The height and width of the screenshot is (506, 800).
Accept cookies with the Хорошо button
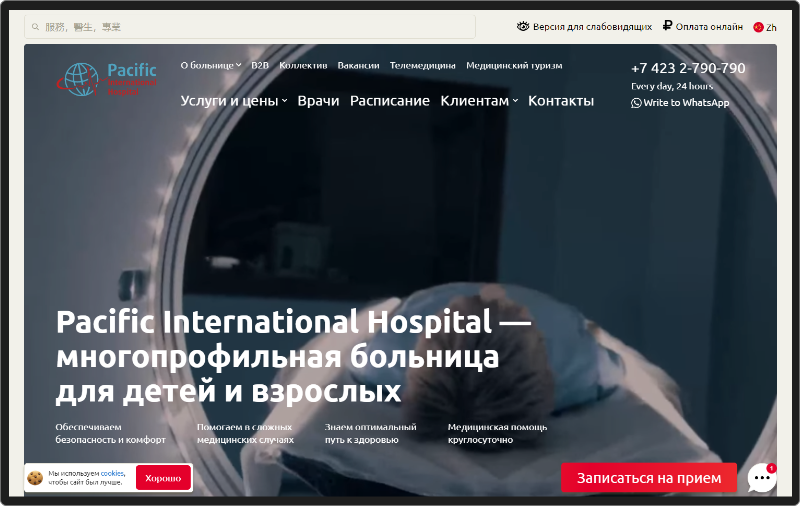pos(163,478)
